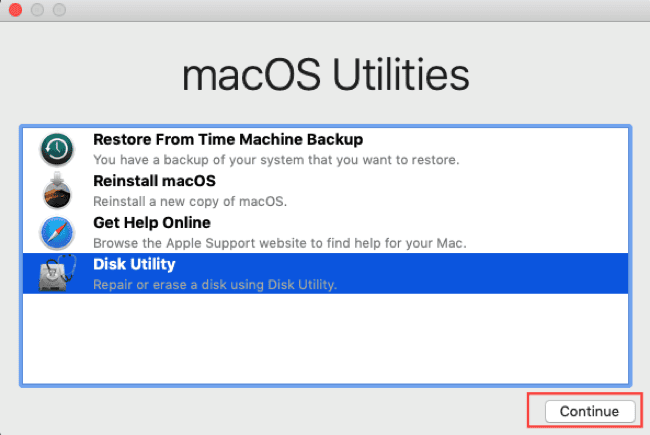The width and height of the screenshot is (650, 435).
Task: Click the Disk Utility stethoscope icon
Action: 57,274
